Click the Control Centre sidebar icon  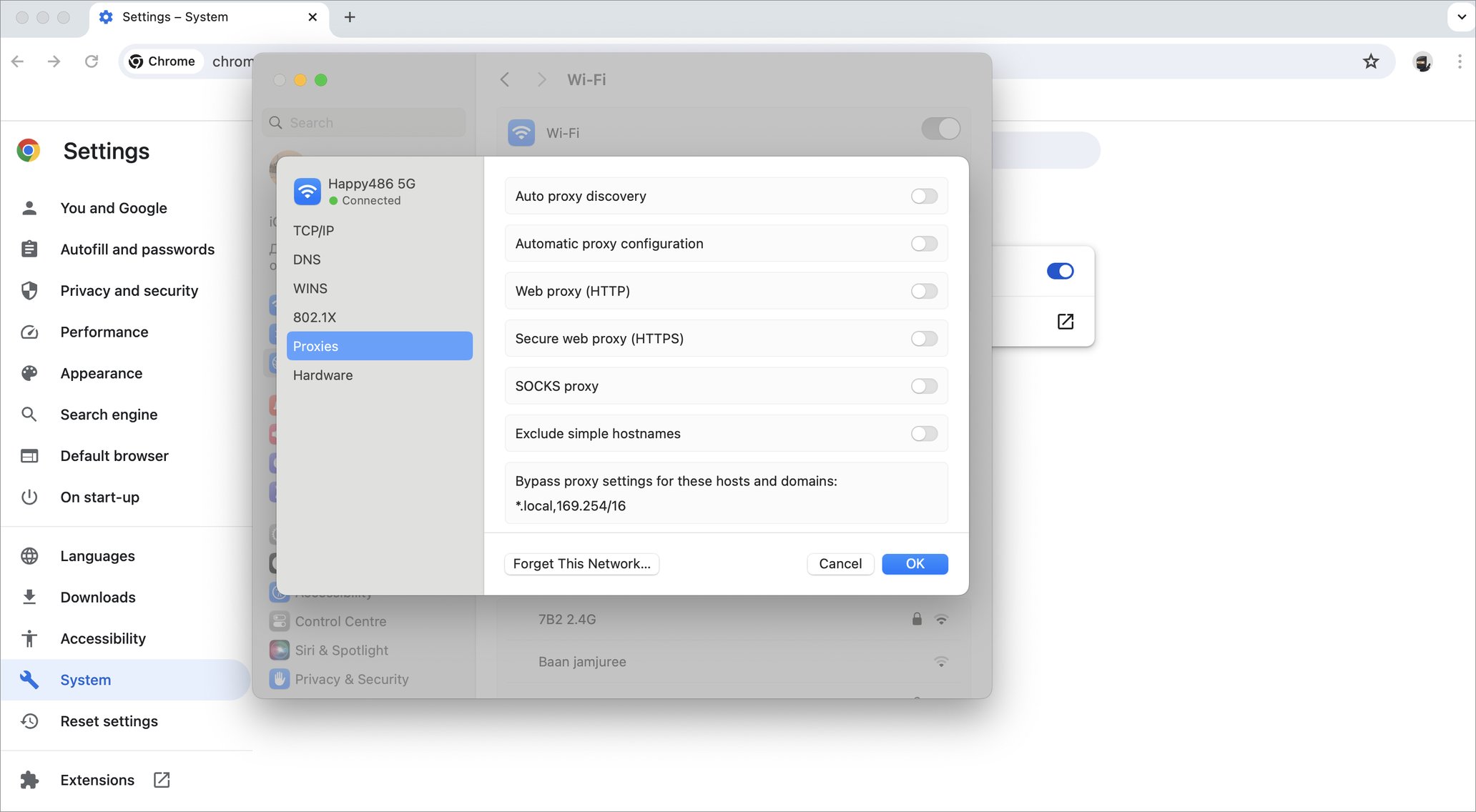point(280,621)
